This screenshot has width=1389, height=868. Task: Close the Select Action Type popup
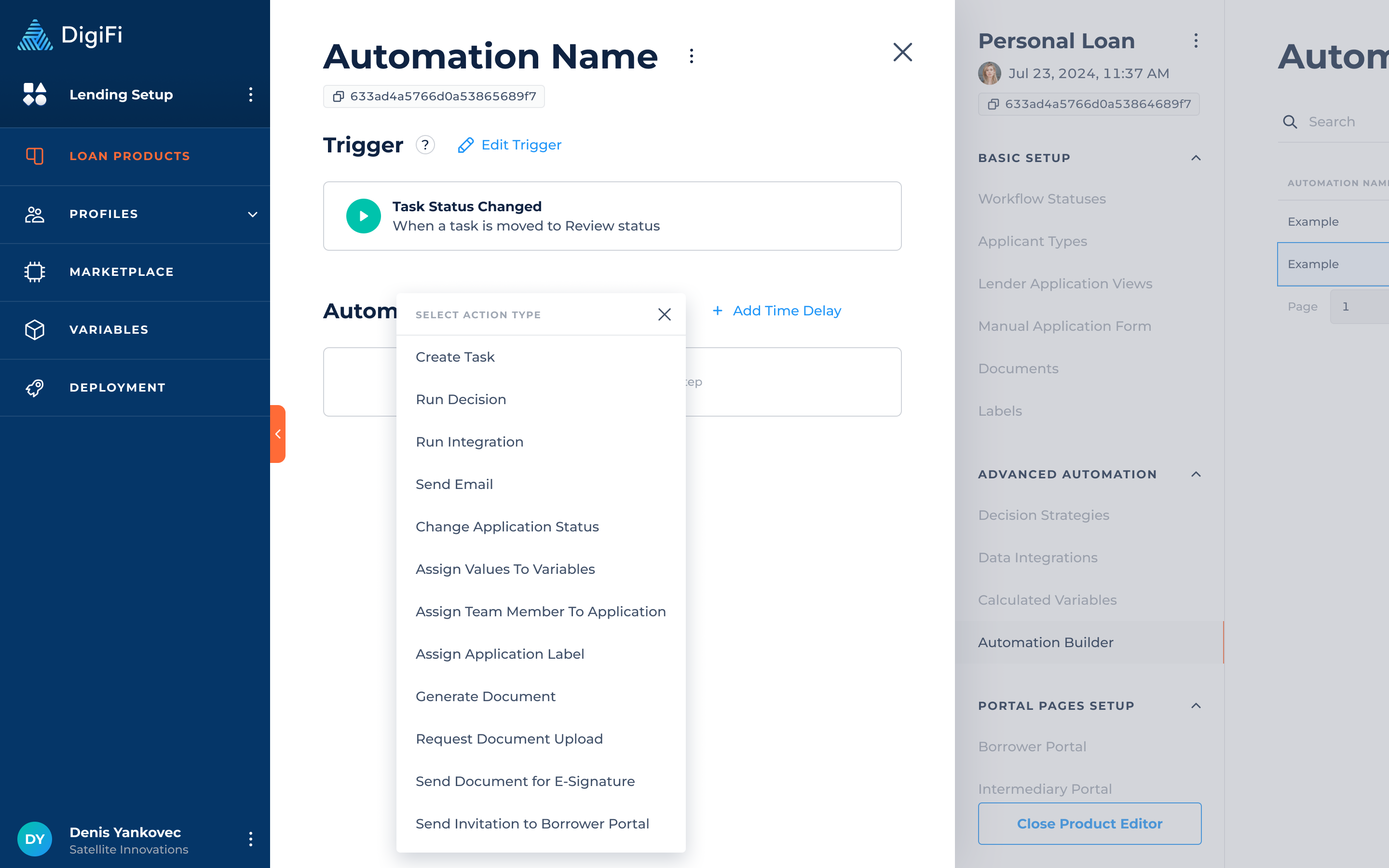point(664,314)
